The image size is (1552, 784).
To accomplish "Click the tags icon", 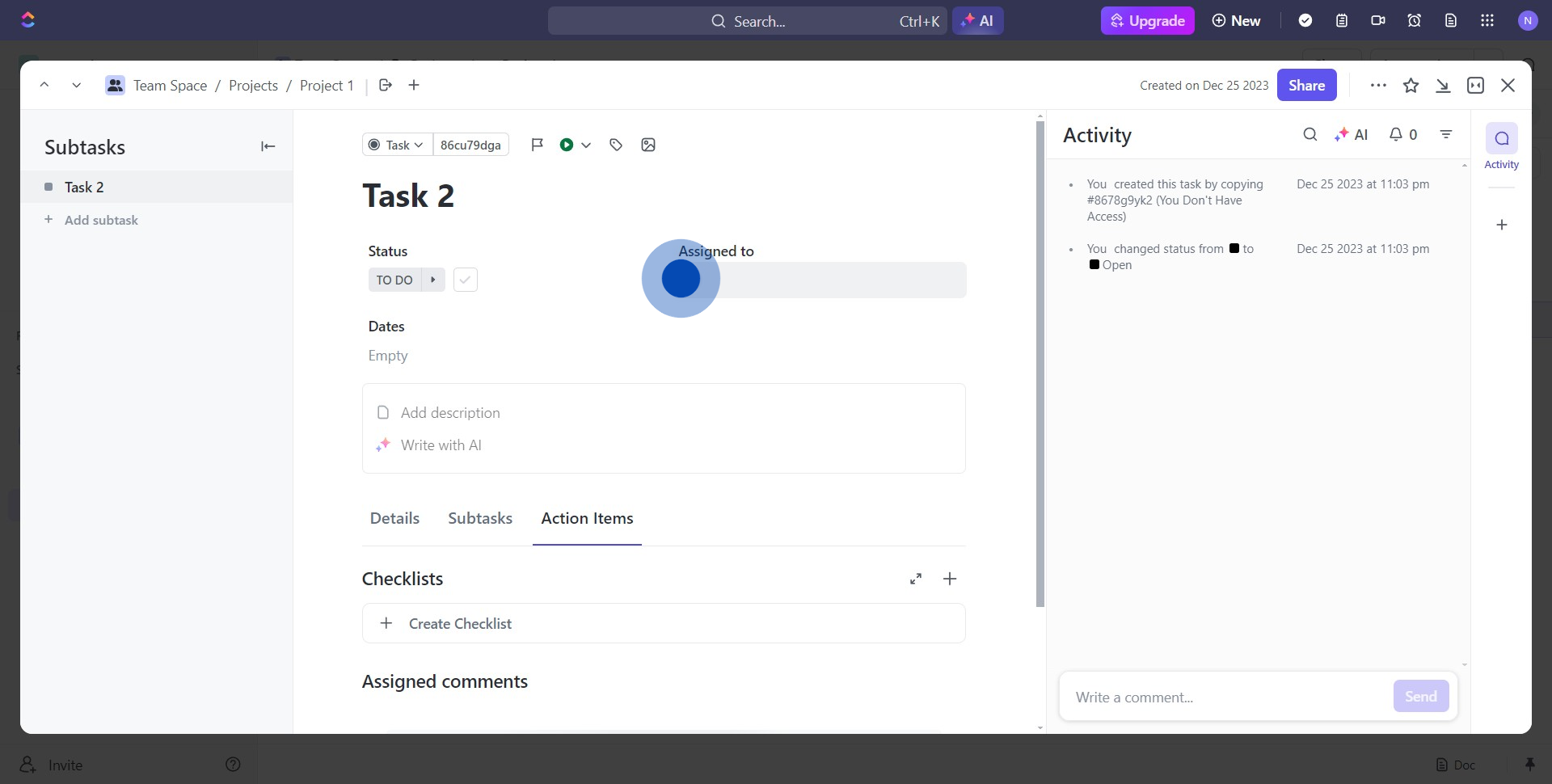I will coord(616,145).
